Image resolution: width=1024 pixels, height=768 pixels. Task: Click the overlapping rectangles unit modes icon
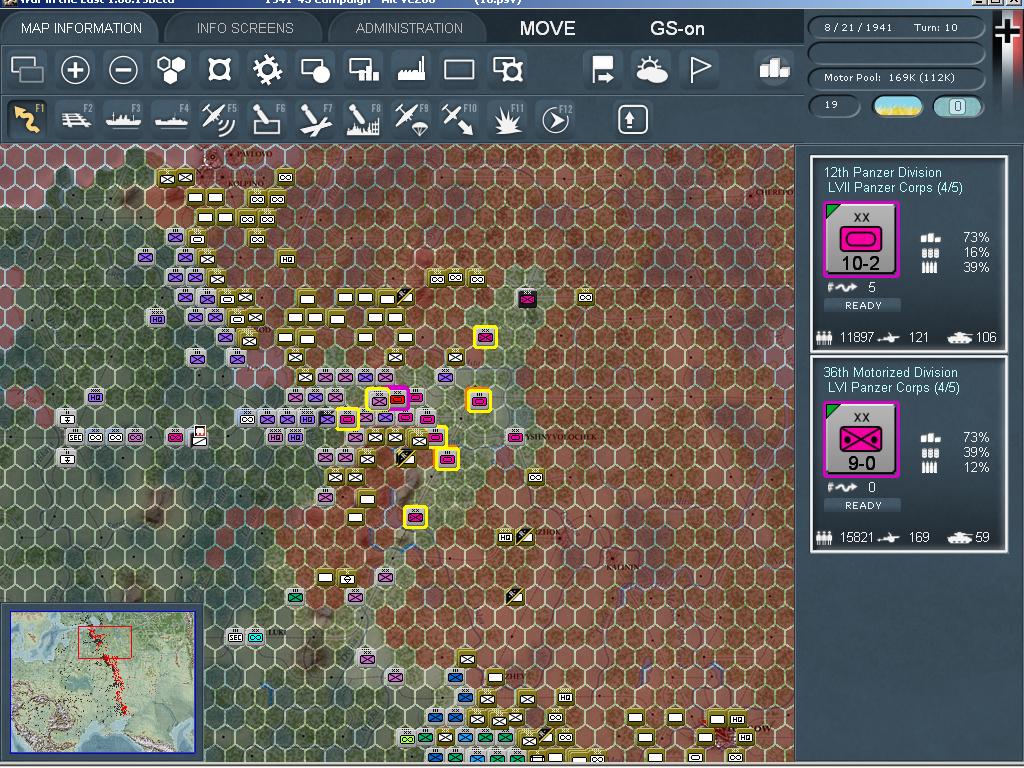(x=27, y=70)
